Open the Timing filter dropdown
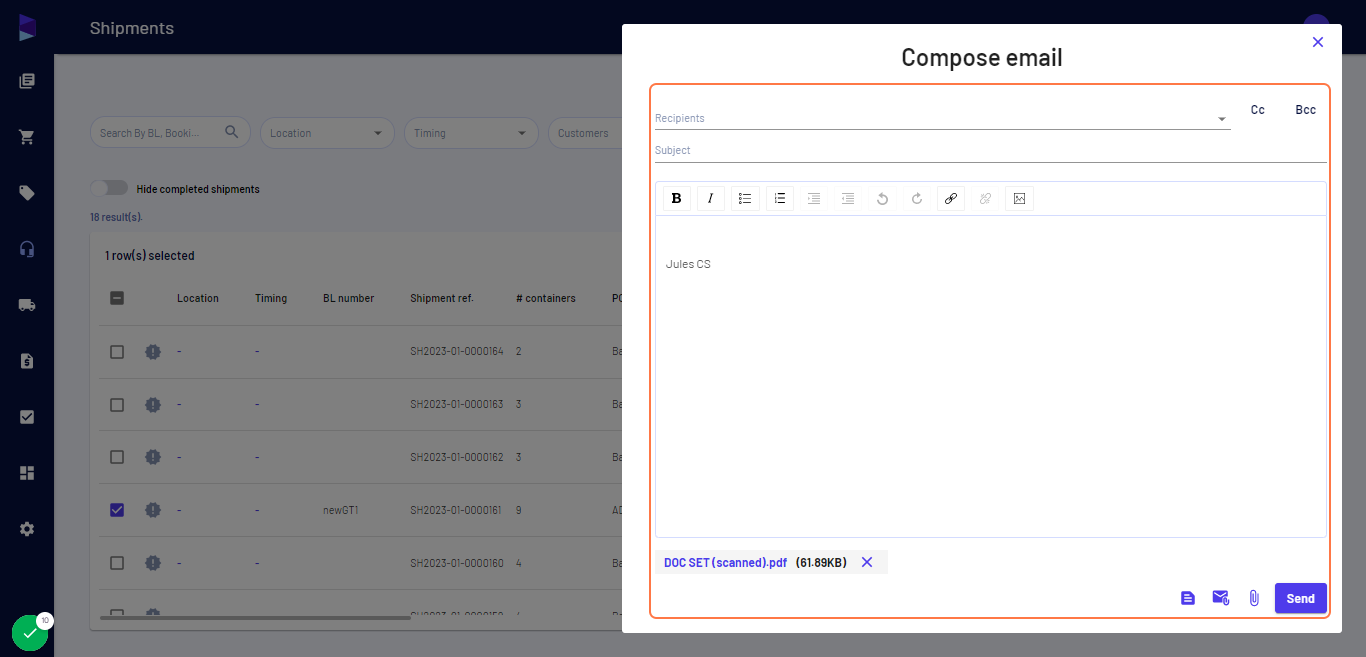 click(472, 133)
